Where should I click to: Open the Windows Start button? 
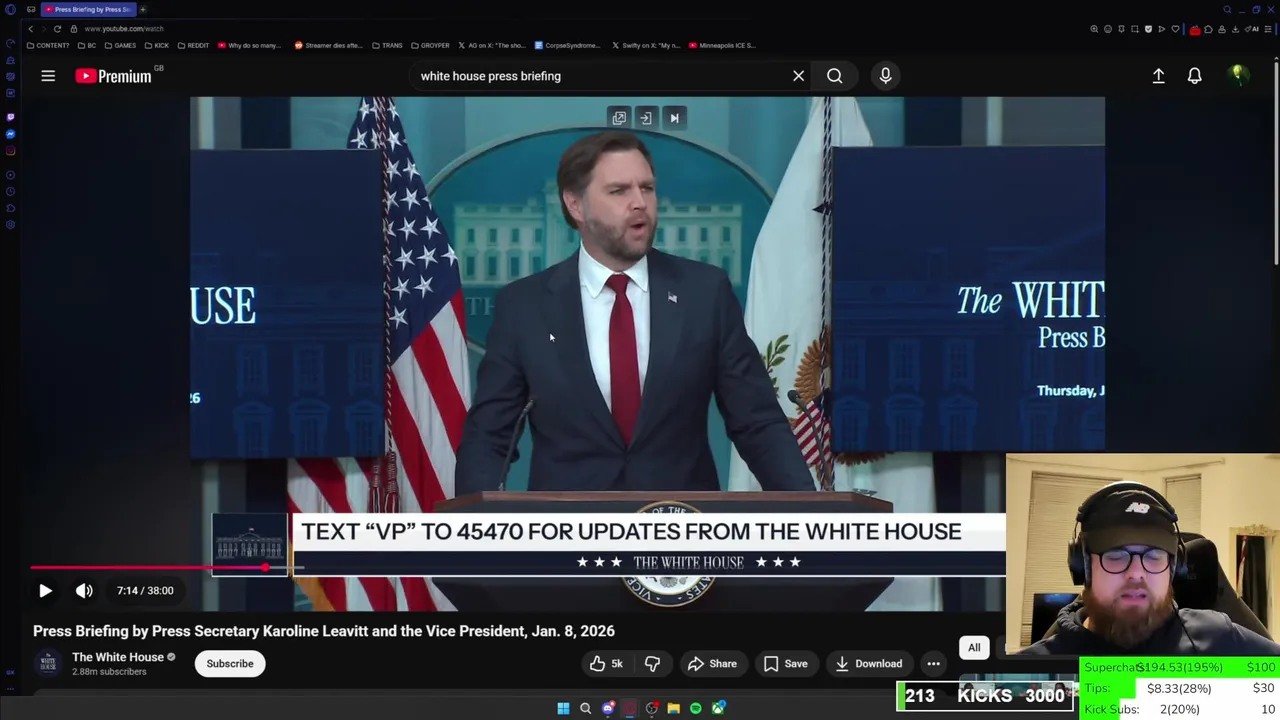coord(563,708)
